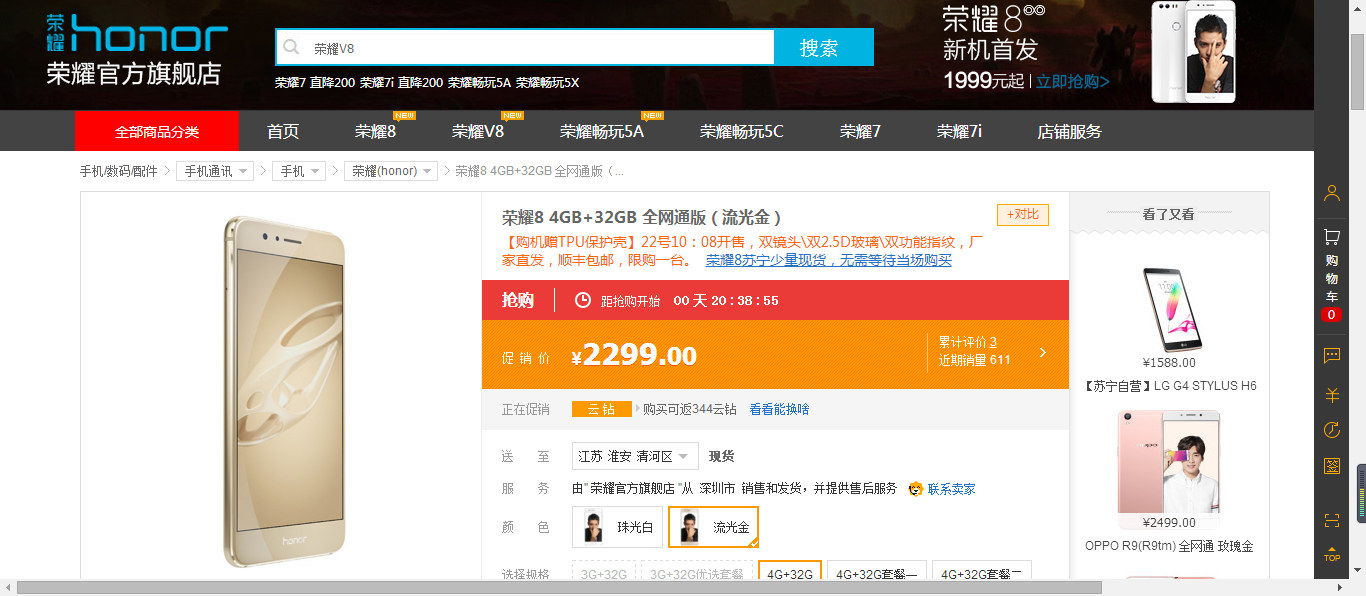Click the magnifier icon in search box

(291, 47)
